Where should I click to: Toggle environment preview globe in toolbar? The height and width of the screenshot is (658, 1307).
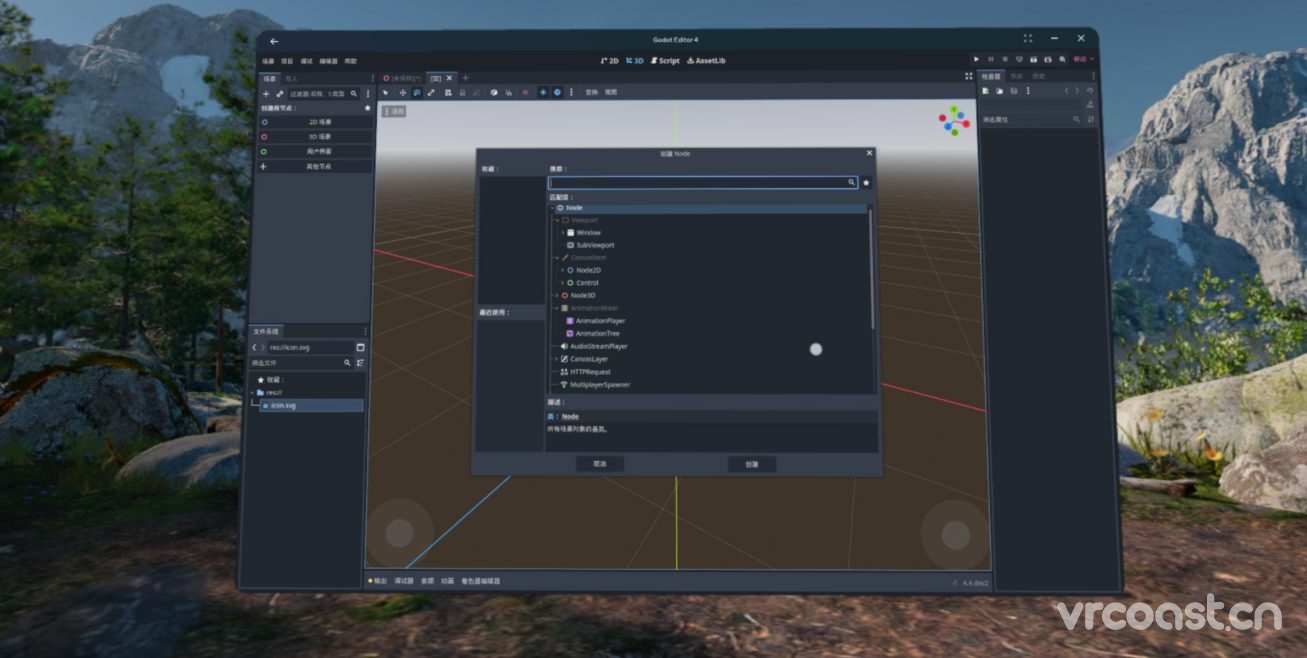[x=557, y=92]
